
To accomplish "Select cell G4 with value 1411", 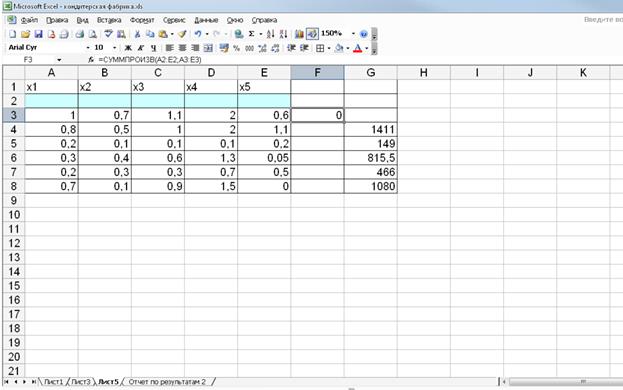I will (371, 129).
